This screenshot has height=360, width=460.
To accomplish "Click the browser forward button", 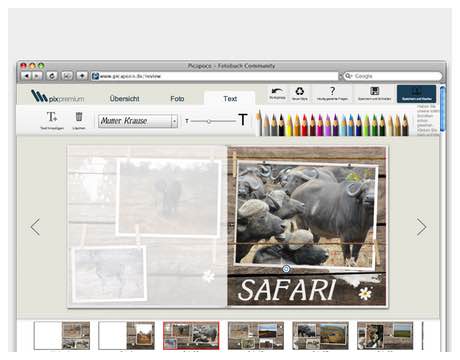I will pos(36,76).
